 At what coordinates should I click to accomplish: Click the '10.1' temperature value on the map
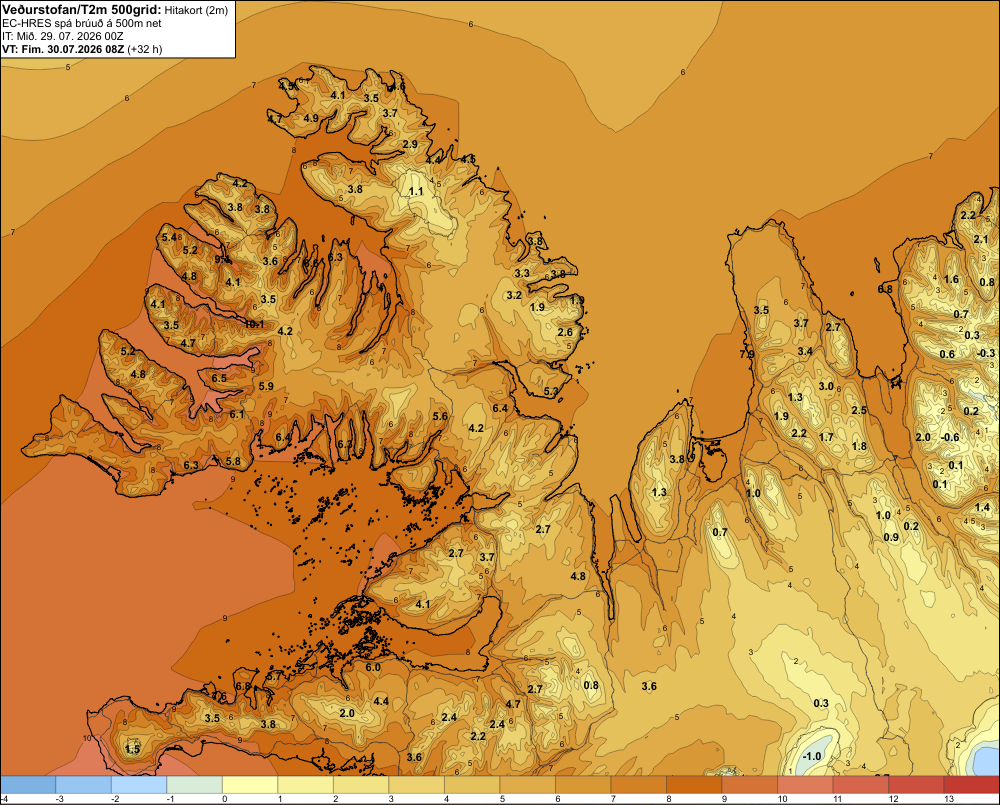coord(254,324)
